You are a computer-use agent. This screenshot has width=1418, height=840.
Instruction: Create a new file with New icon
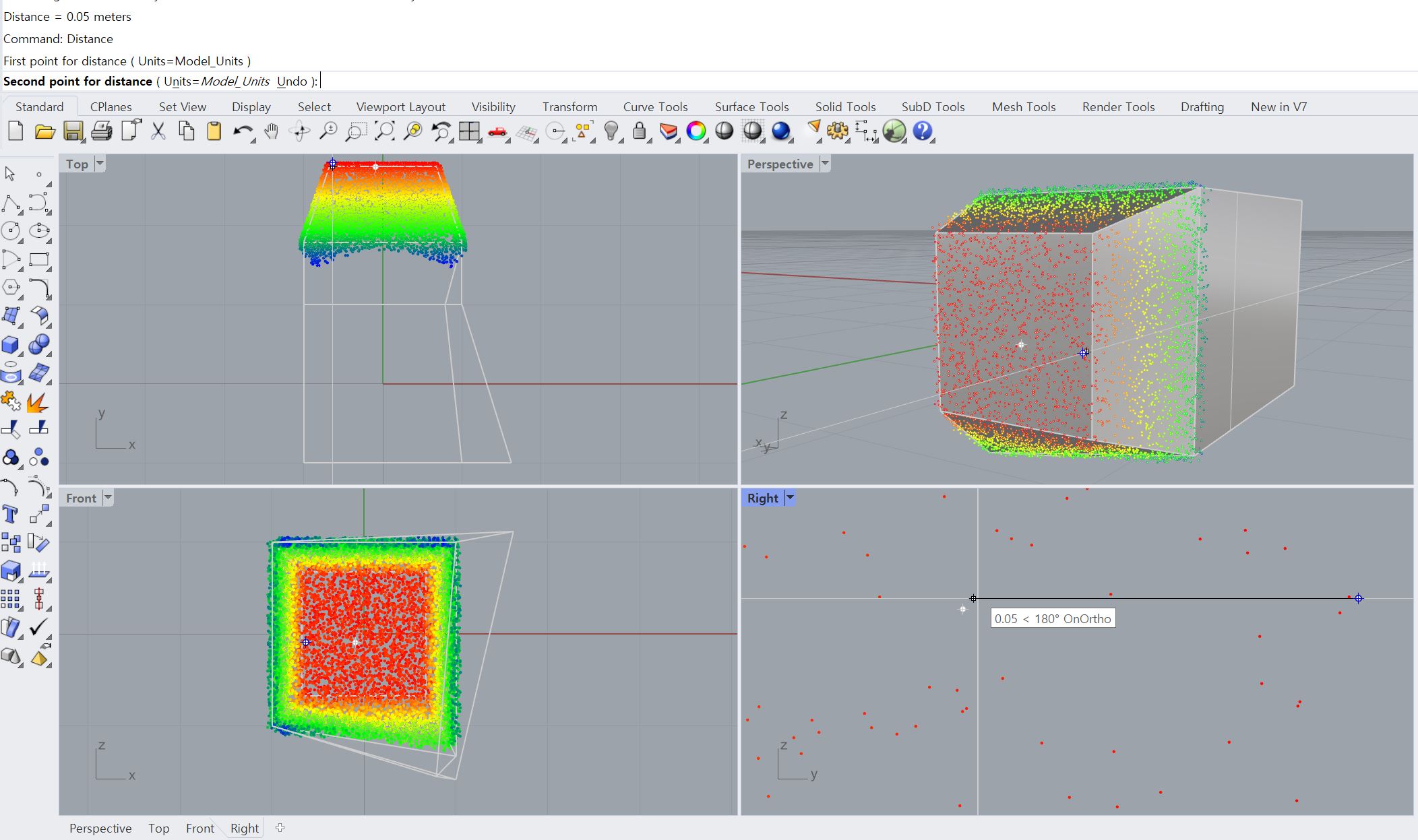(16, 131)
